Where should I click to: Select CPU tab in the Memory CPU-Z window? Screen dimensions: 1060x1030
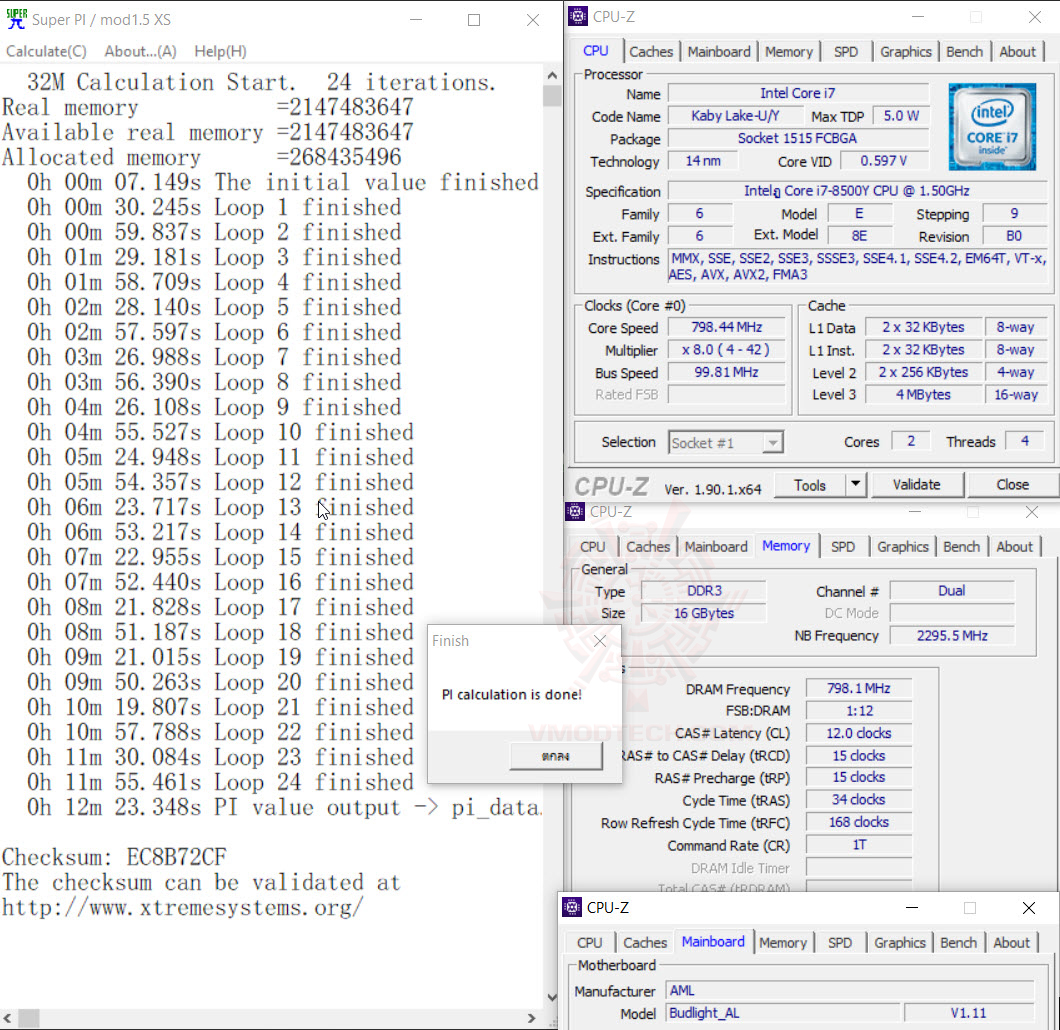tap(592, 547)
